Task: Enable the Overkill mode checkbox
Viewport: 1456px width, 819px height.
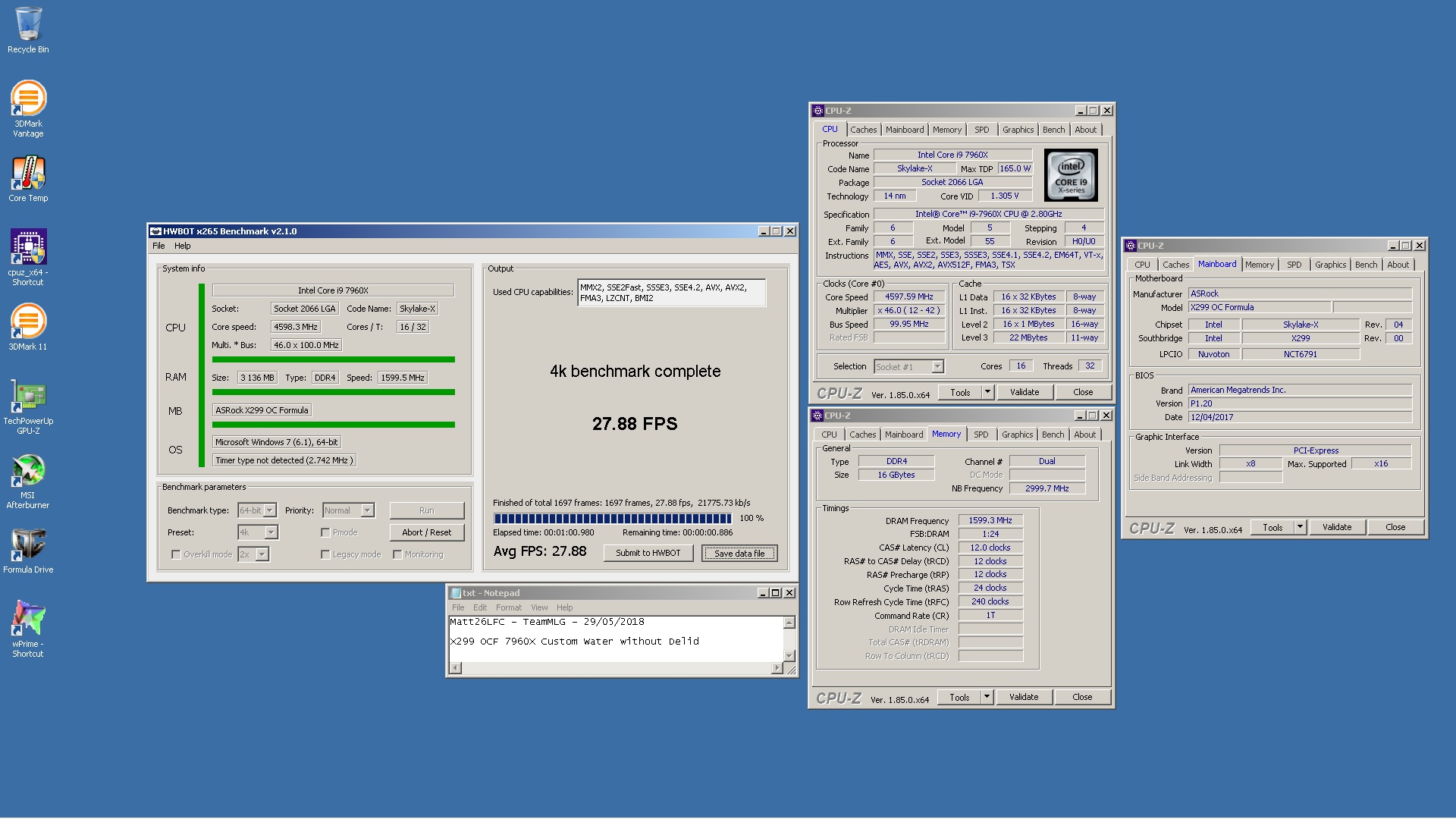Action: [176, 554]
